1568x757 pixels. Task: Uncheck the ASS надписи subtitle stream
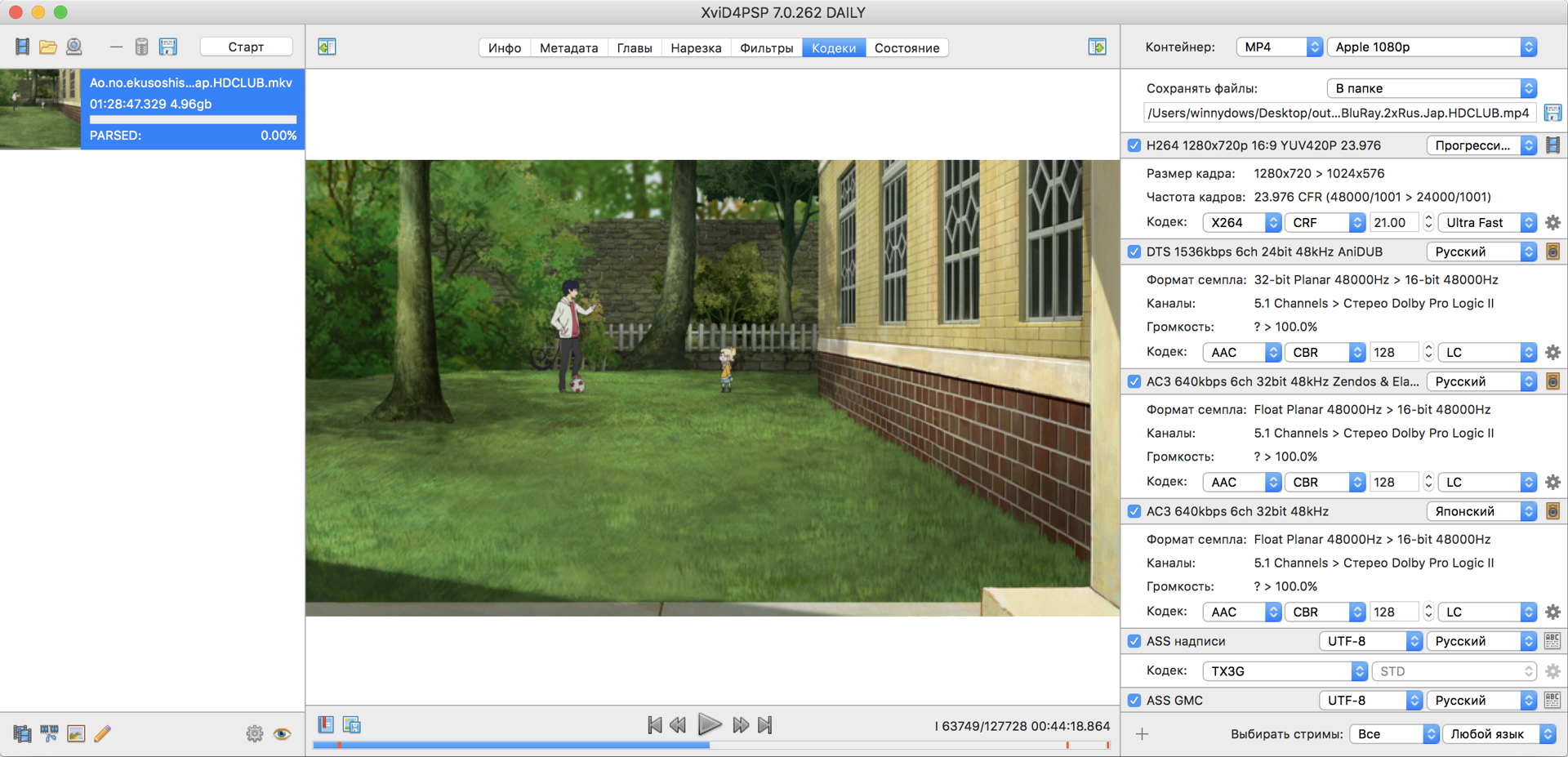[1134, 641]
